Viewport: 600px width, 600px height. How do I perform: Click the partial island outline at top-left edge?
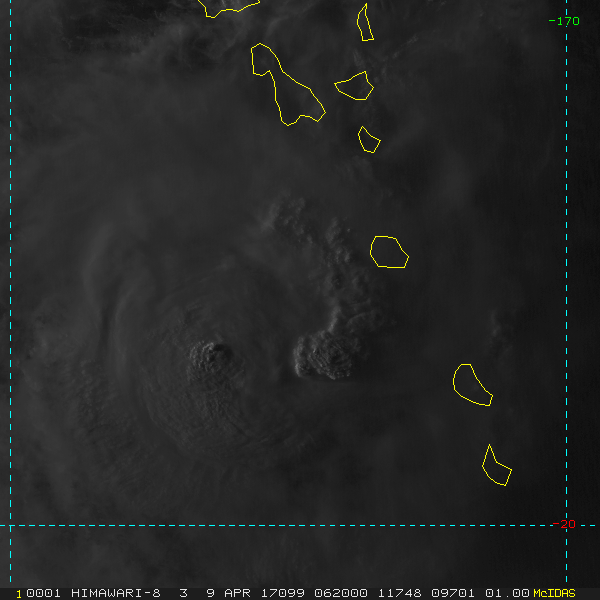pos(228,6)
